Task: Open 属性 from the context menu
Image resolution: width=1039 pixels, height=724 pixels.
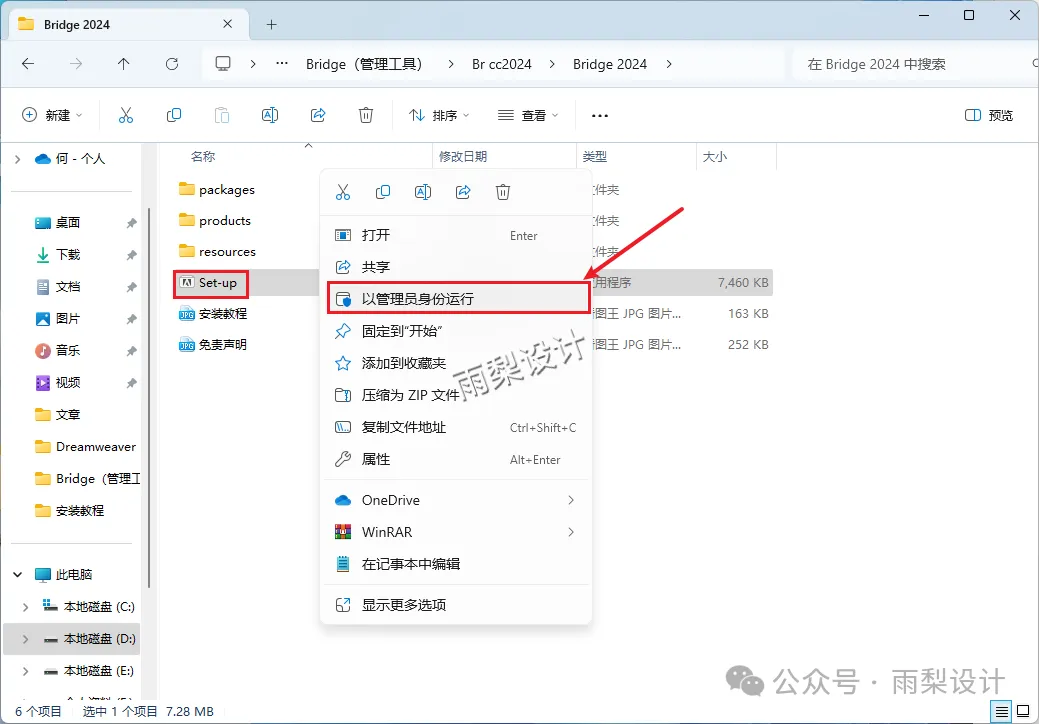Action: (x=456, y=459)
